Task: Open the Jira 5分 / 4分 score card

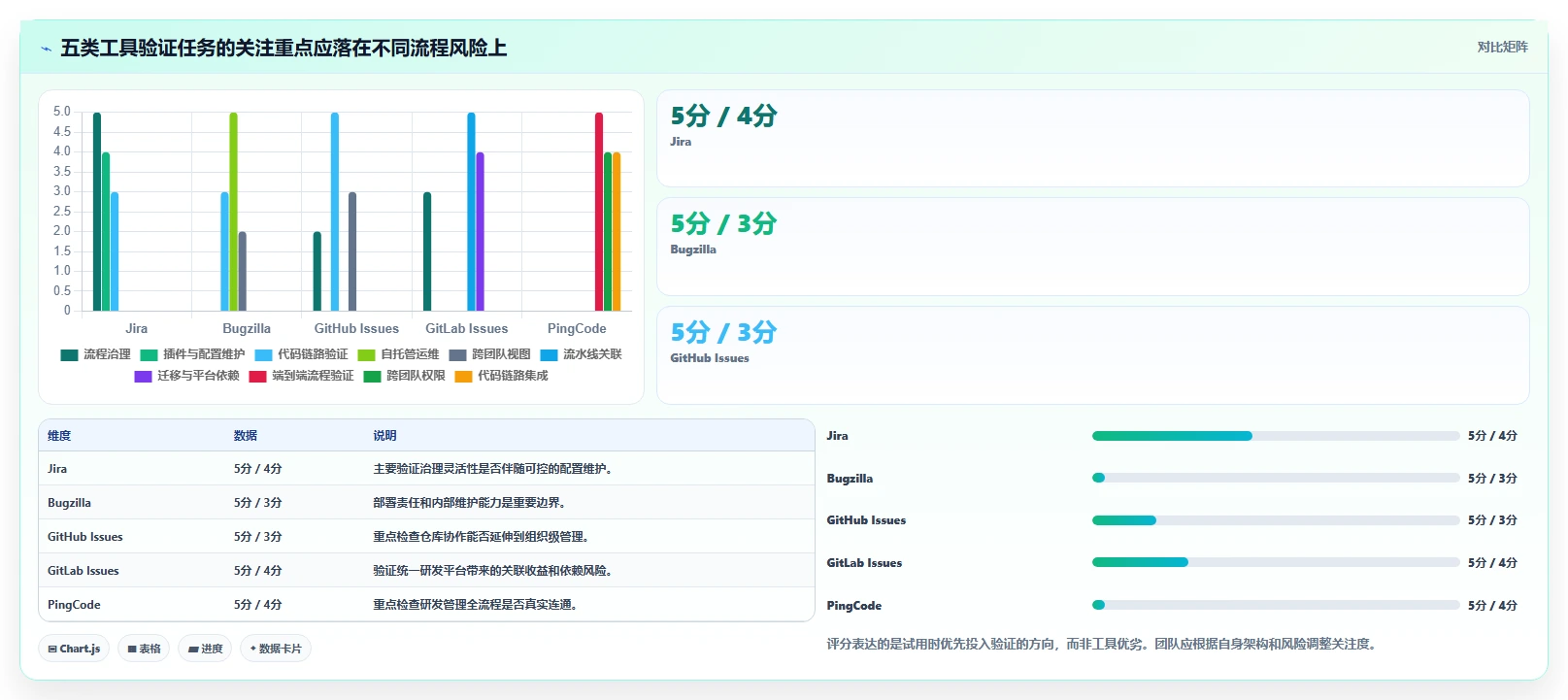Action: click(1092, 138)
